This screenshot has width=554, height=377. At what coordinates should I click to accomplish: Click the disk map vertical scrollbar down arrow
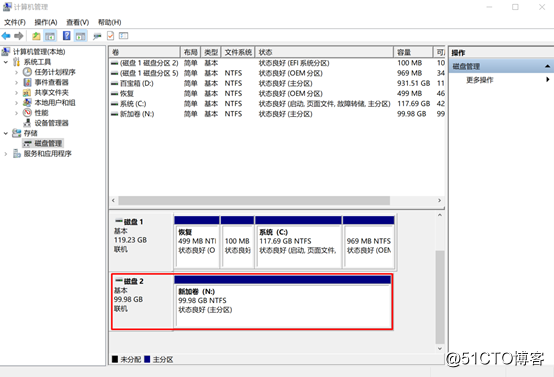click(440, 348)
